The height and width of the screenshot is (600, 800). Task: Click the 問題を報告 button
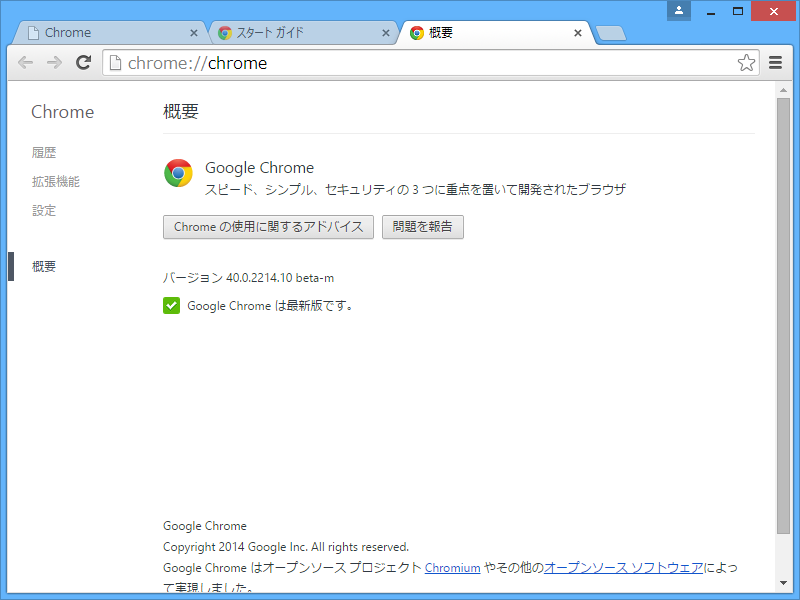[422, 227]
